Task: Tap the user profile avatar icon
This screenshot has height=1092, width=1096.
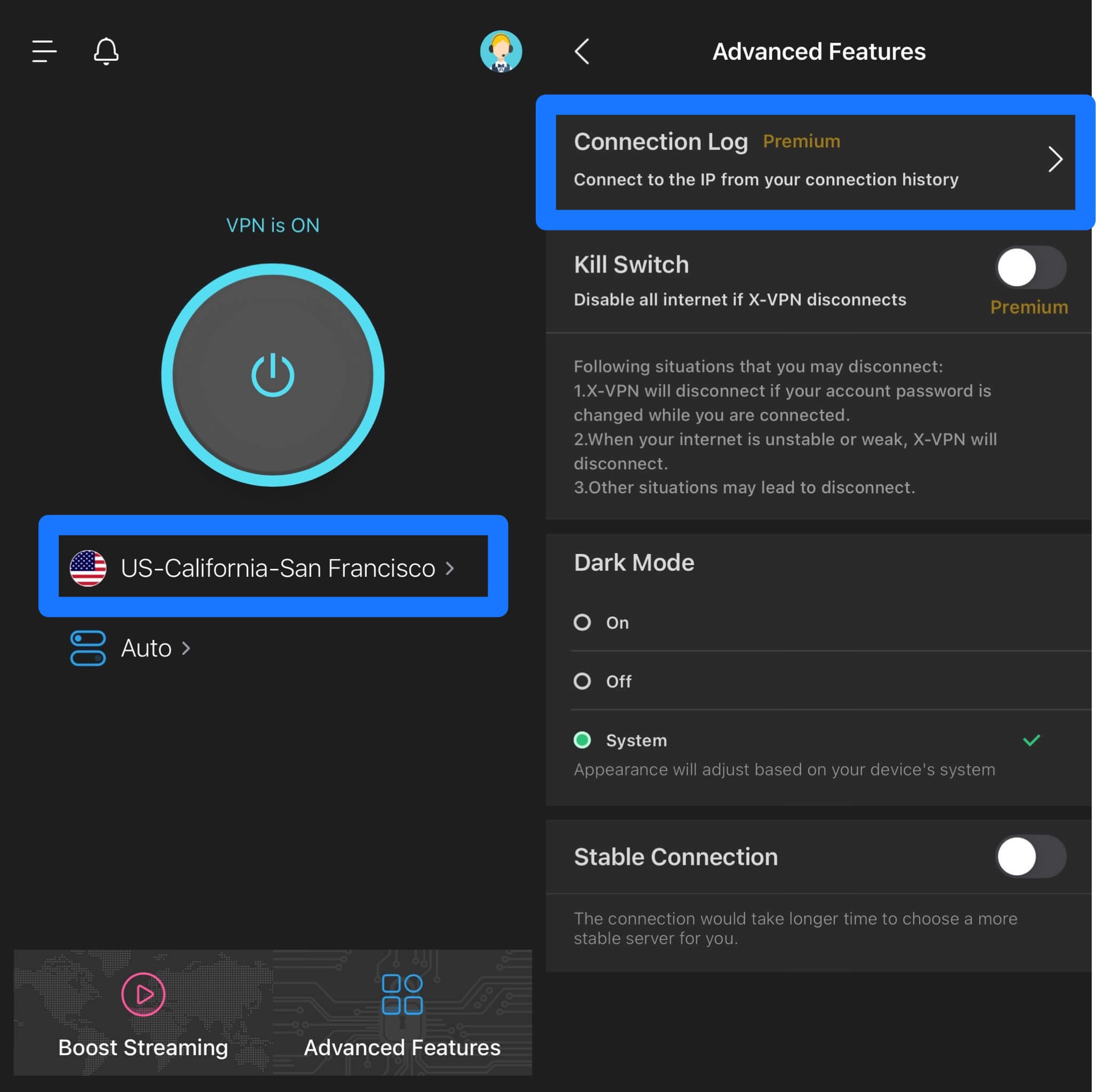Action: point(500,50)
